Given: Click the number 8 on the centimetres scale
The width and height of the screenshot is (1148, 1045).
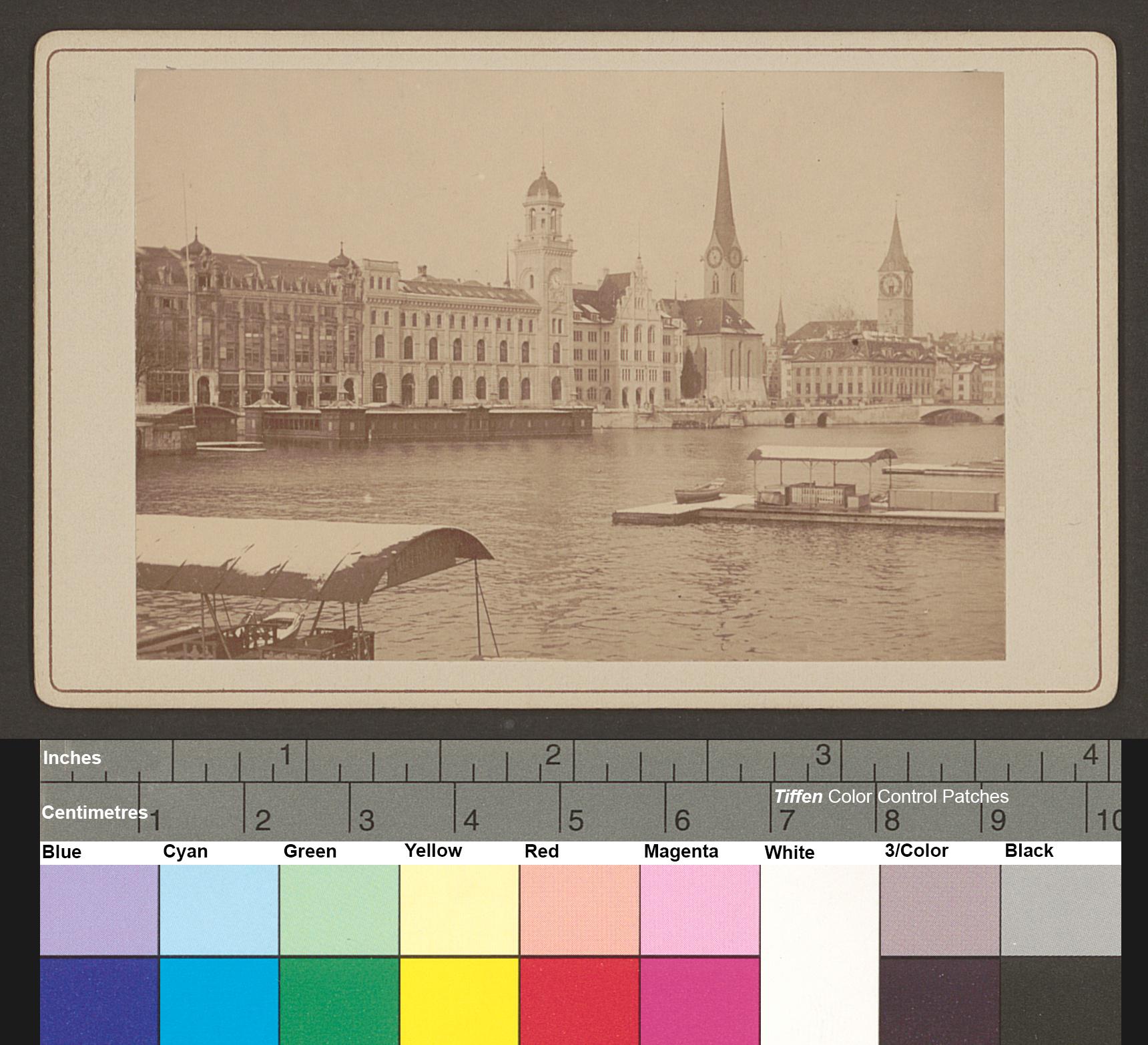Looking at the screenshot, I should [x=892, y=821].
